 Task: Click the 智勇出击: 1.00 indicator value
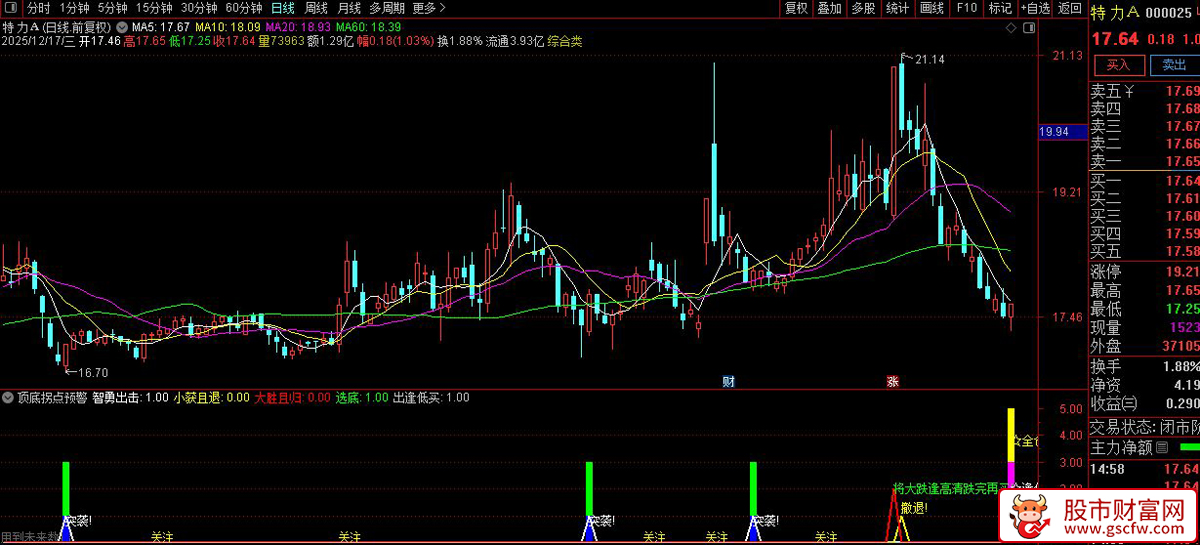click(130, 397)
